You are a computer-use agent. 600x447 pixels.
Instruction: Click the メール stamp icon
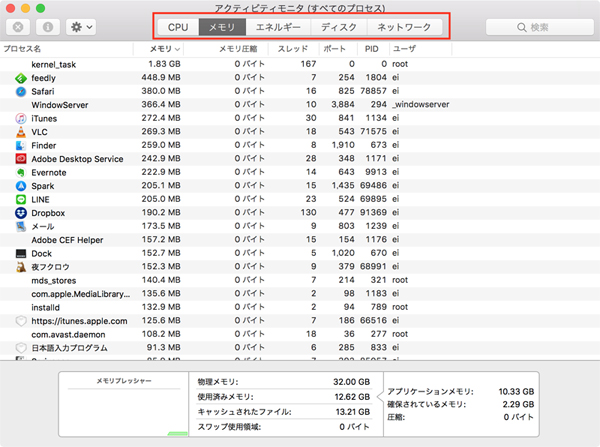tap(21, 226)
